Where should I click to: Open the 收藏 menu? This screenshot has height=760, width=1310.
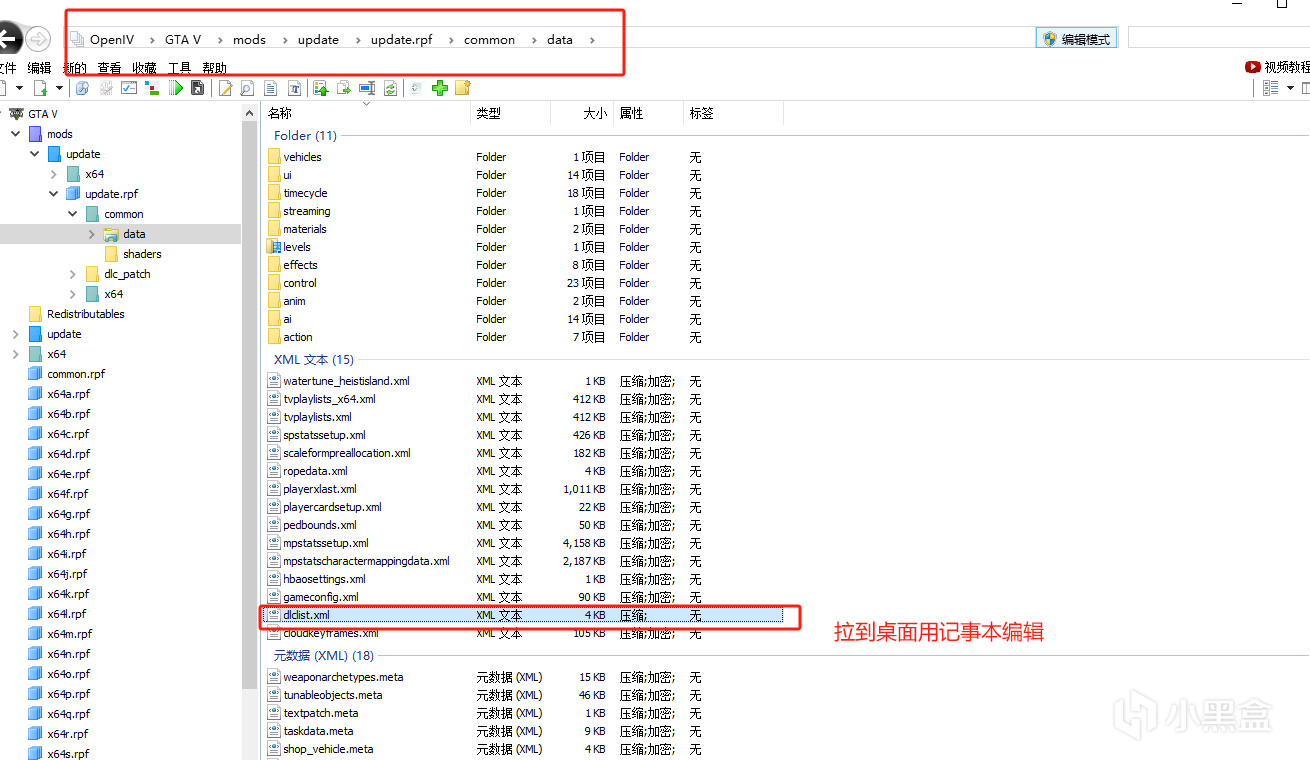click(144, 68)
